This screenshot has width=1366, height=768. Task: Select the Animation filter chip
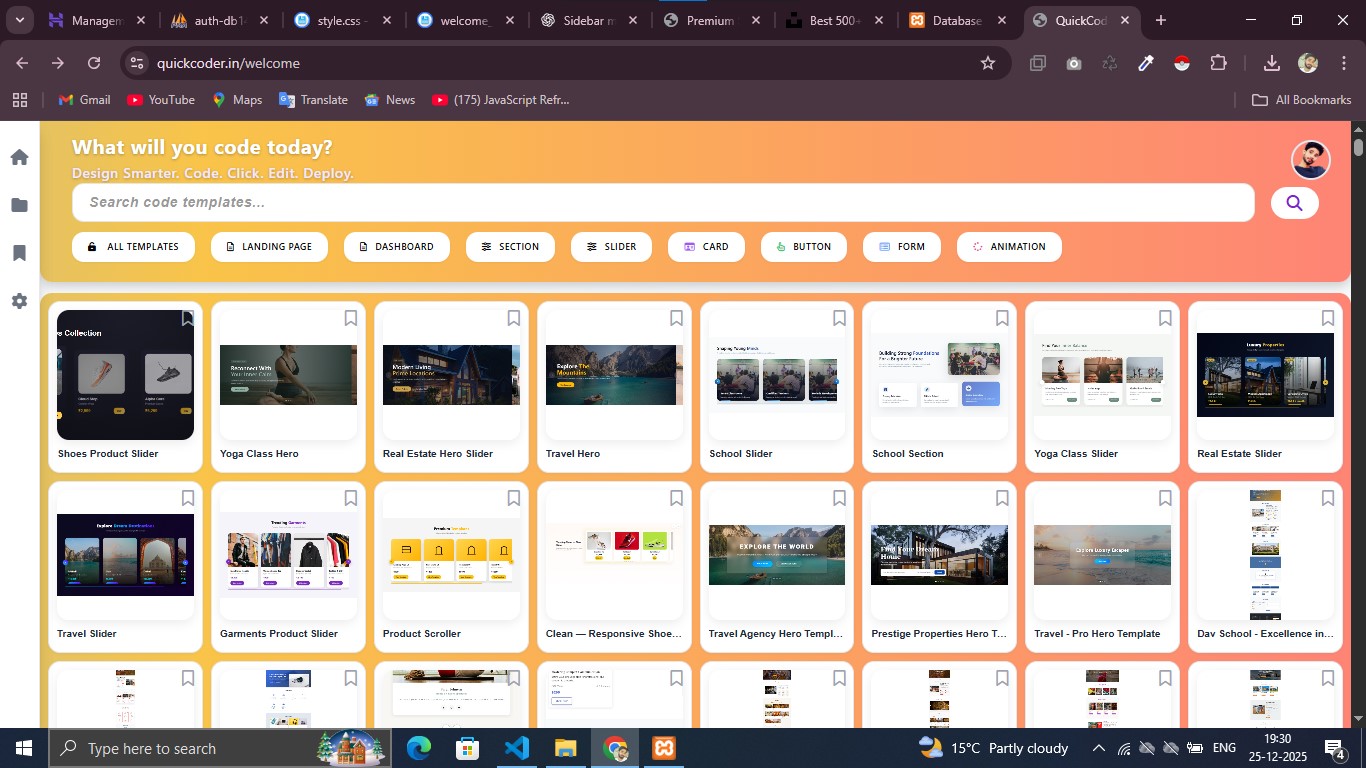coord(1009,246)
